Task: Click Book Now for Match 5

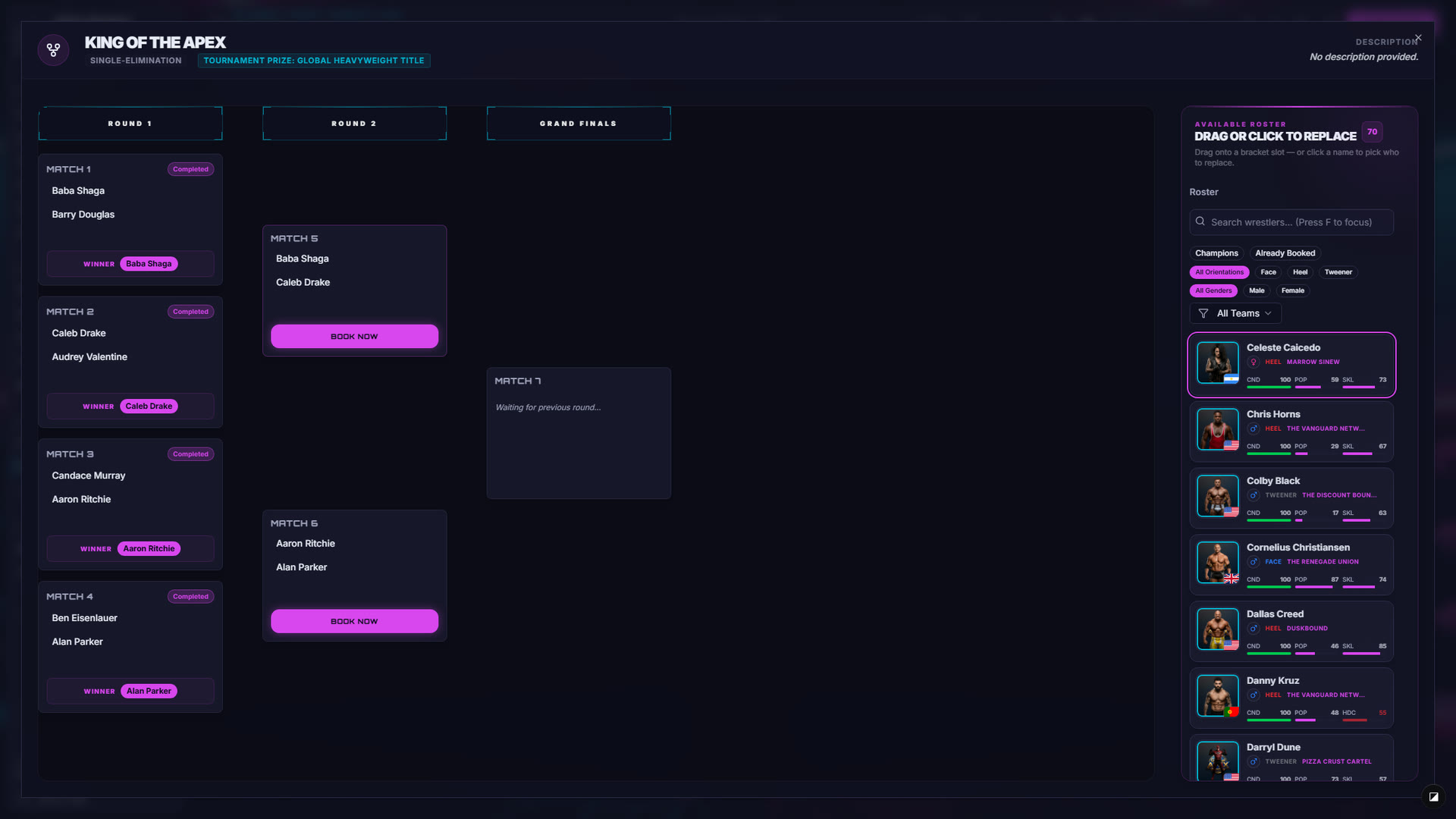Action: point(354,337)
